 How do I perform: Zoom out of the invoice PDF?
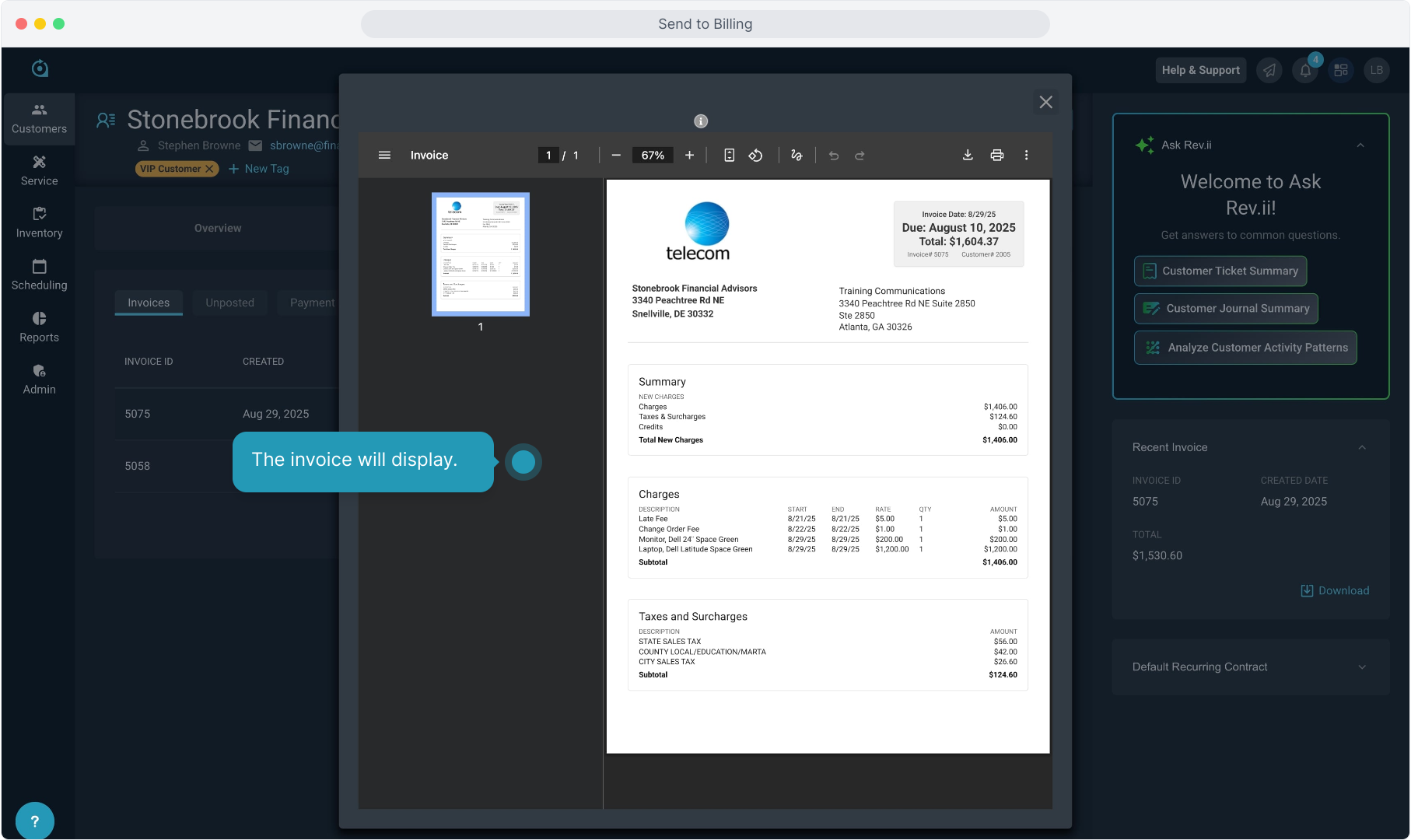tap(616, 156)
